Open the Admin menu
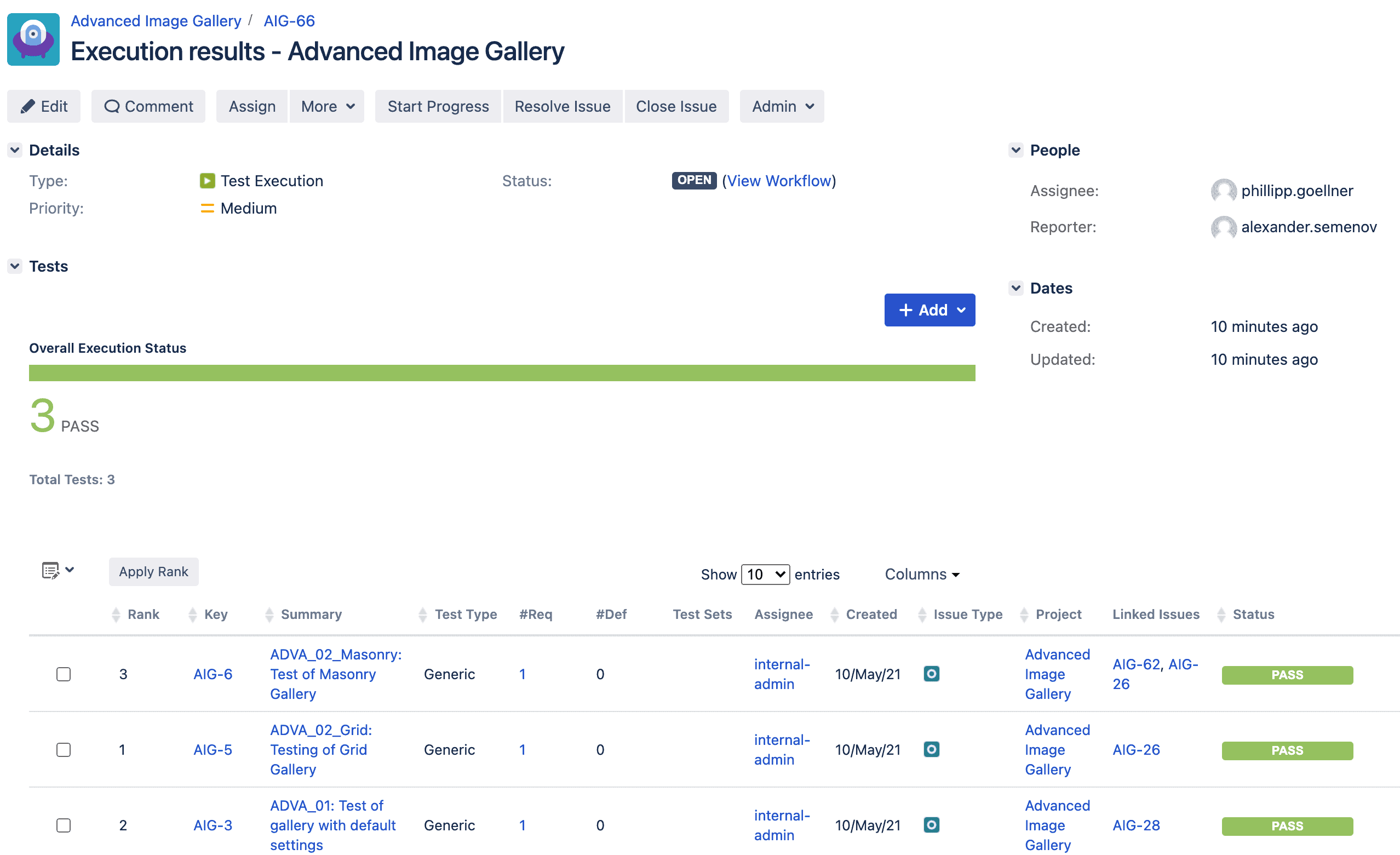The width and height of the screenshot is (1400, 855). pyautogui.click(x=782, y=106)
